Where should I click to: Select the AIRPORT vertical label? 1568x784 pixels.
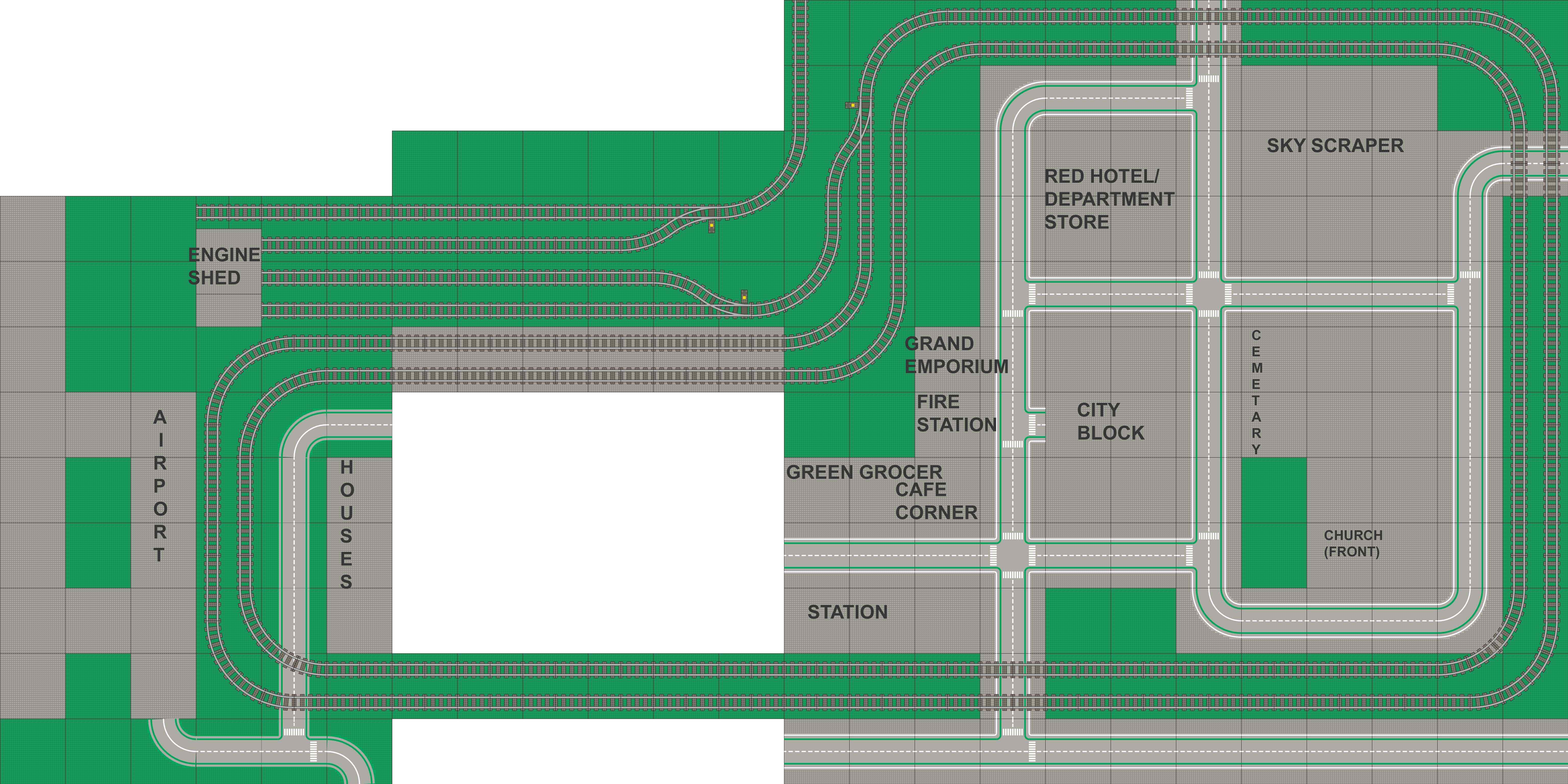tap(160, 485)
